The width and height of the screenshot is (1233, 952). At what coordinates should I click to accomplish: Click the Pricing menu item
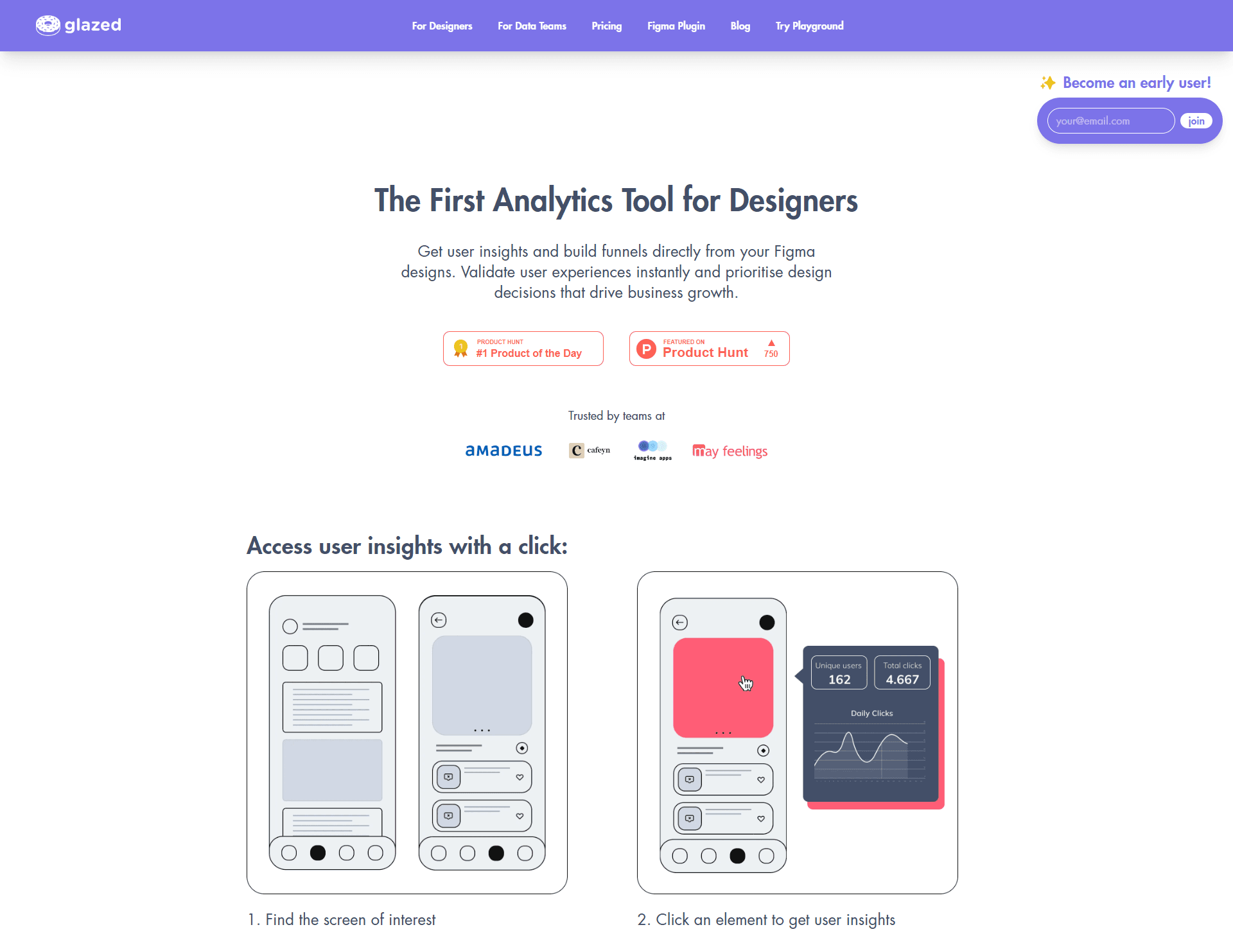pos(605,25)
